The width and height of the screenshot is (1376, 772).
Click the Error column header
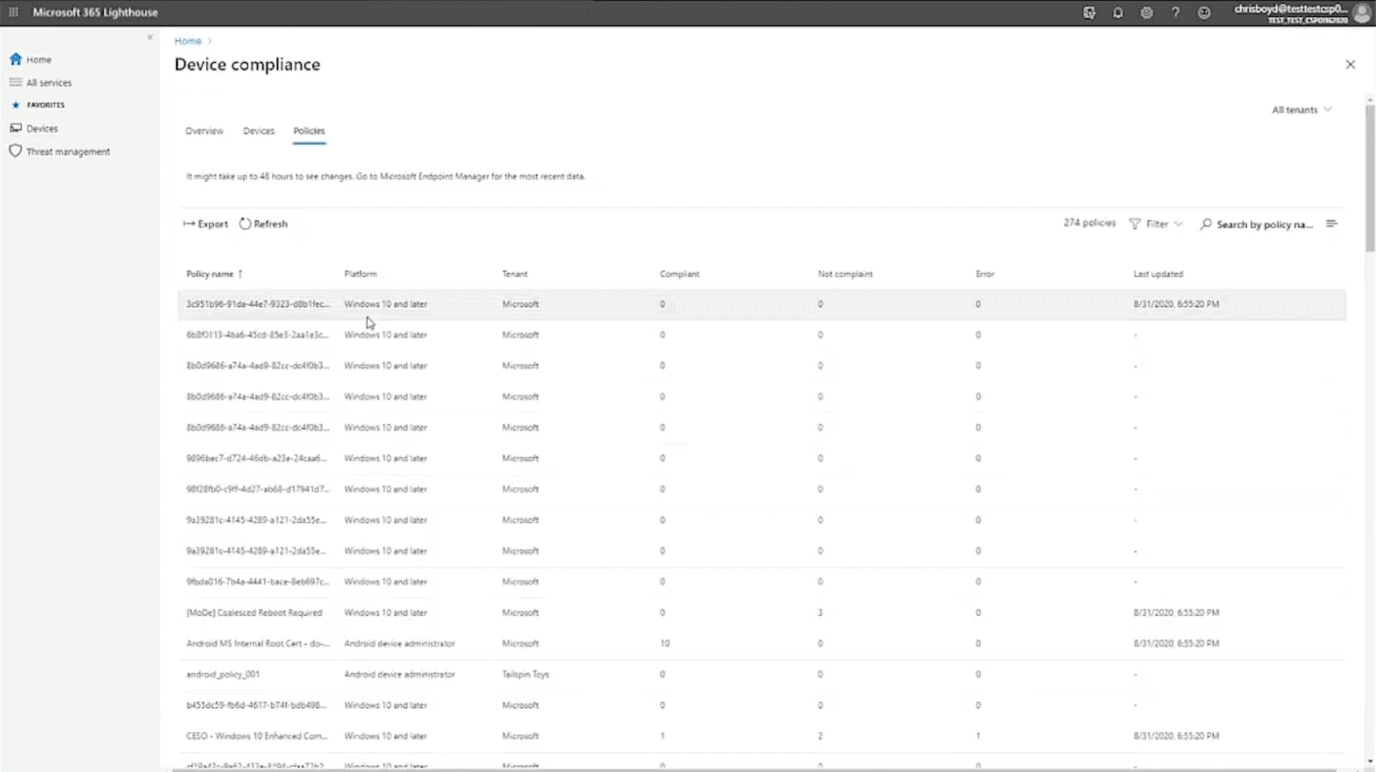point(985,274)
